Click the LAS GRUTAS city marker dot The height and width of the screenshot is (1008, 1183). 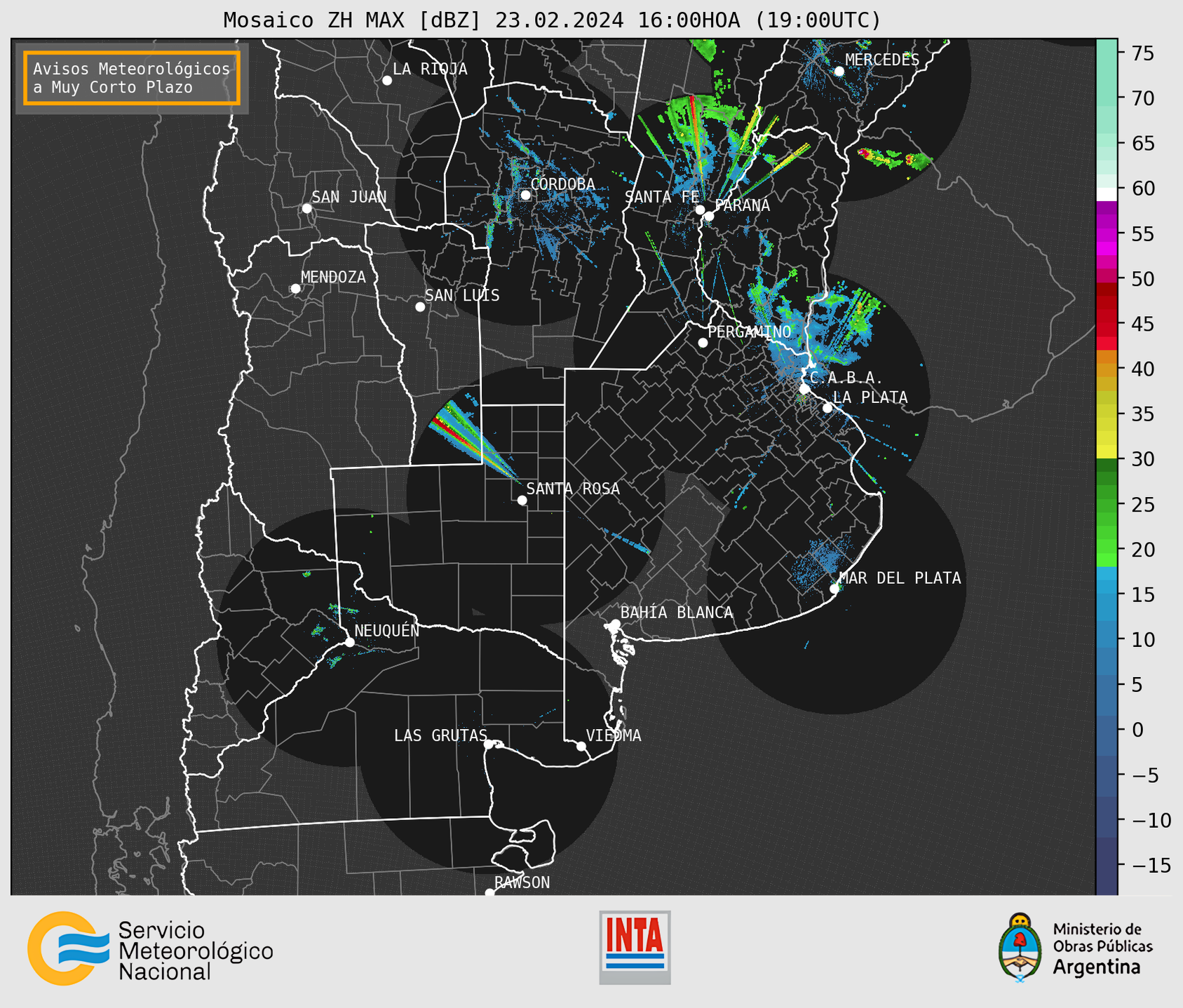click(489, 744)
